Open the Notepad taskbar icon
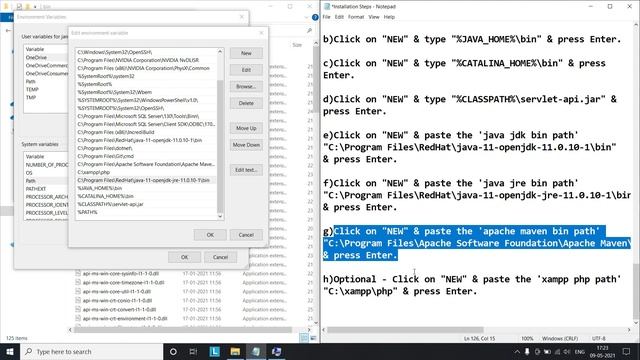640x360 pixels. 256,351
